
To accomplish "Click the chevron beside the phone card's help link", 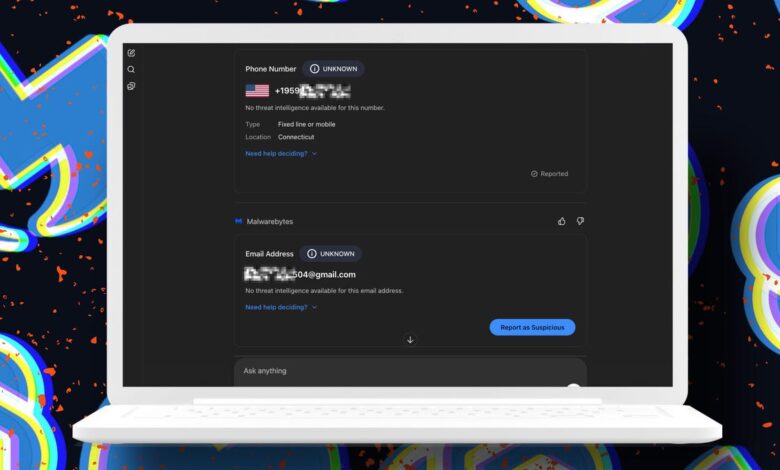I will pyautogui.click(x=314, y=154).
